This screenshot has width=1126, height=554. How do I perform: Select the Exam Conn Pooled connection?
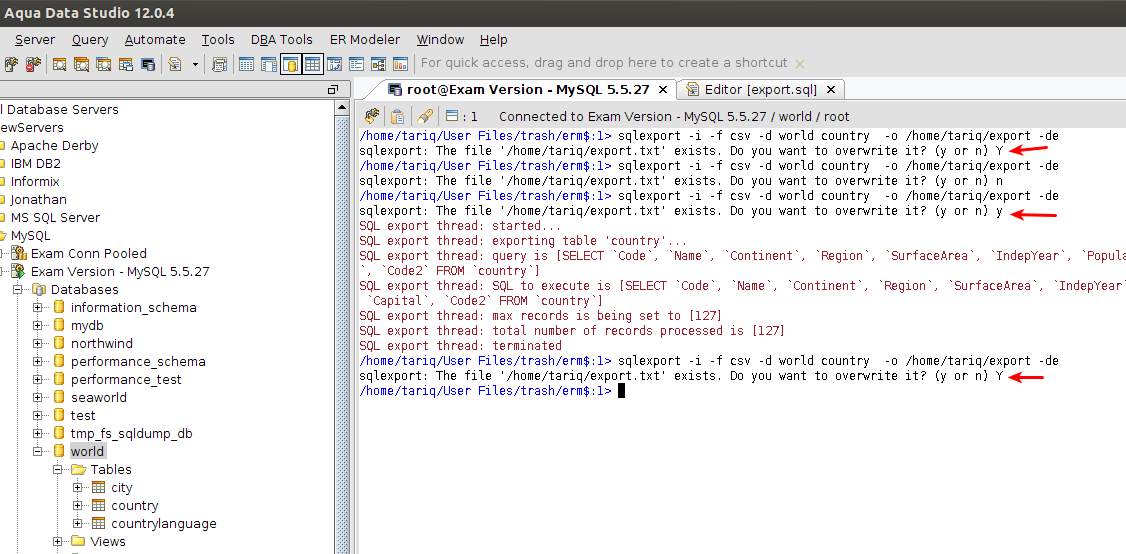pyautogui.click(x=88, y=254)
